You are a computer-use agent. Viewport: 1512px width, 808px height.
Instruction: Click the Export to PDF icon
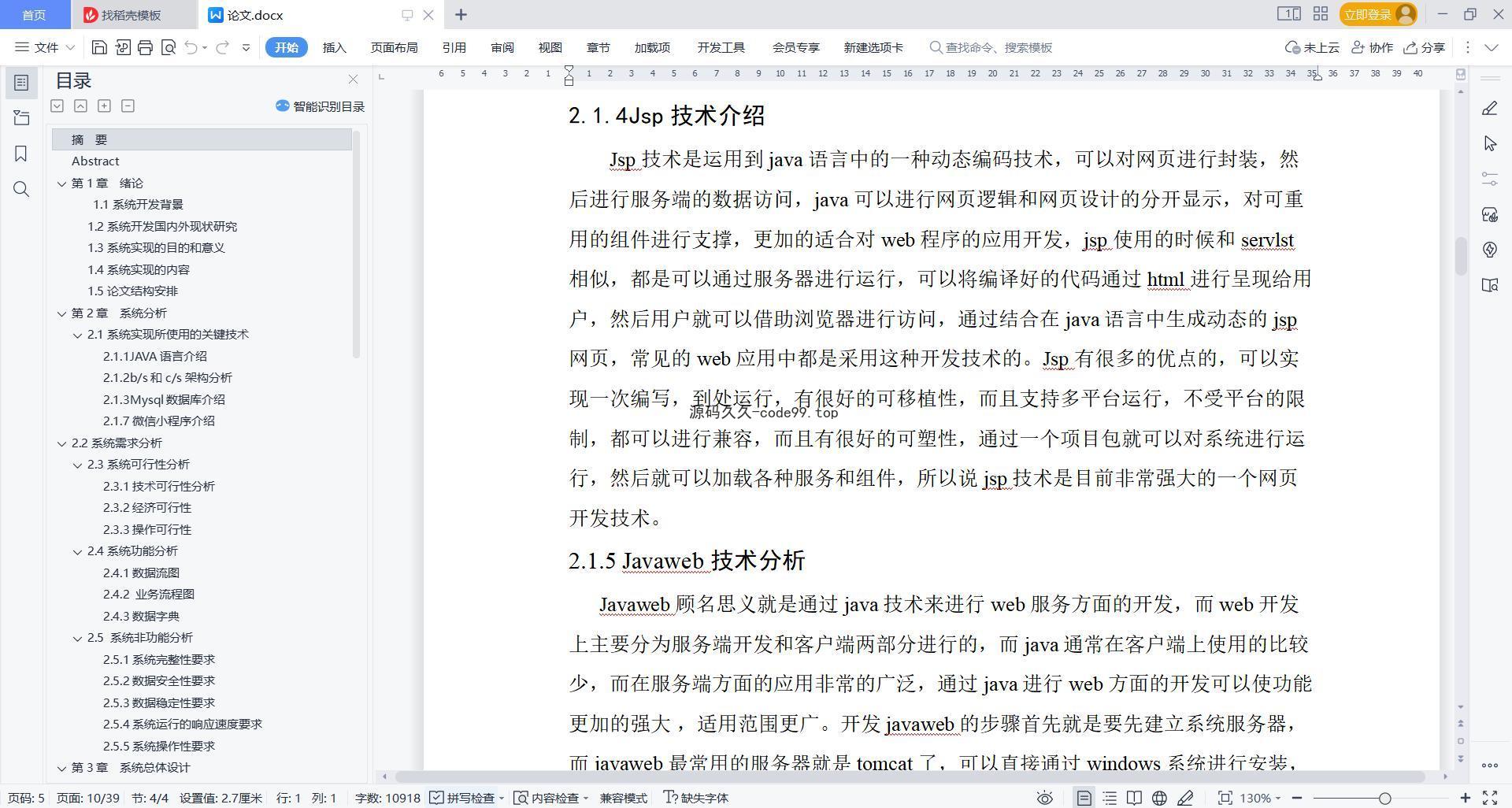point(122,47)
